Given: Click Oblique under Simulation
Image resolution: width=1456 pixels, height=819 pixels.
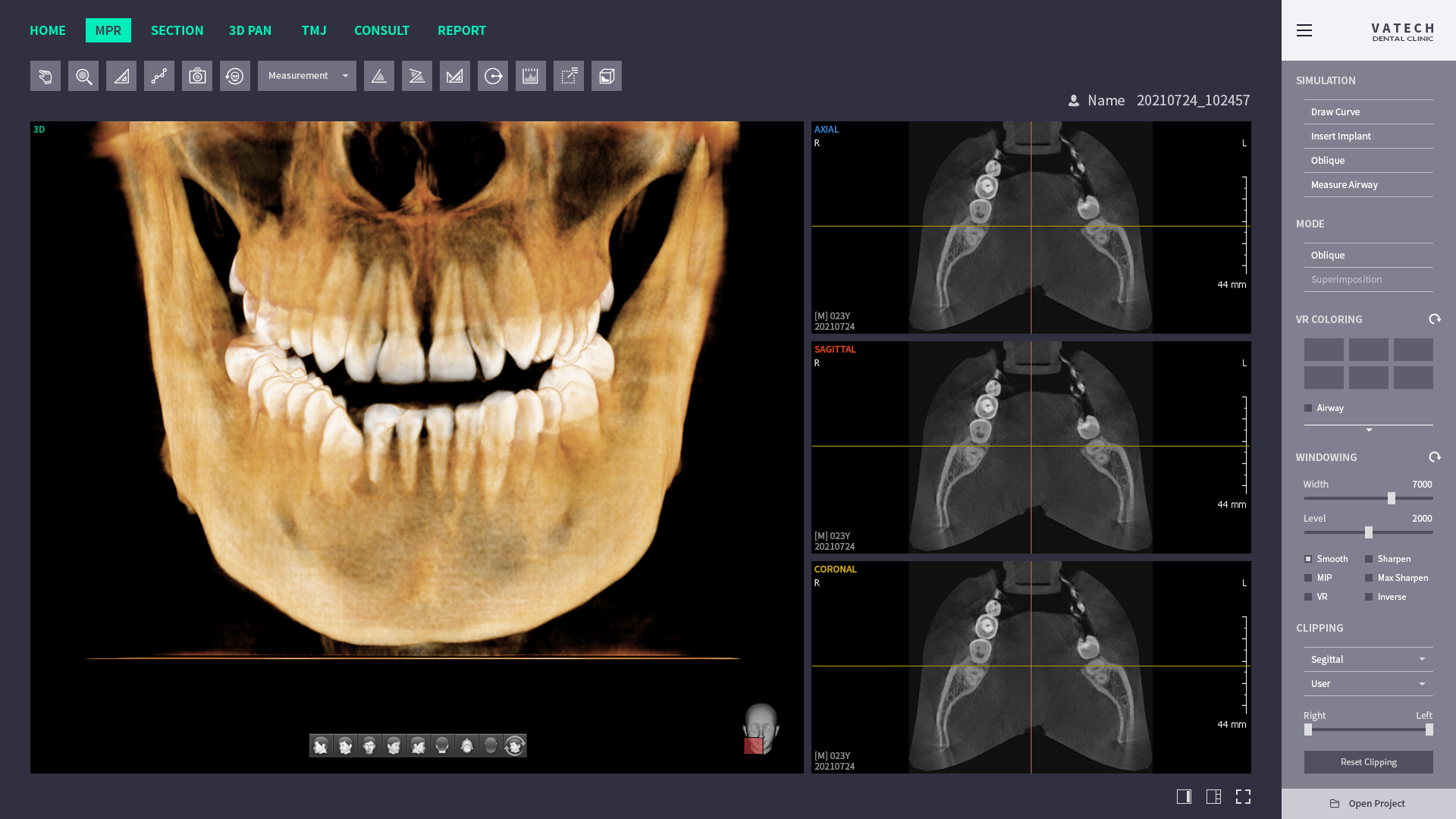Looking at the screenshot, I should point(1369,161).
